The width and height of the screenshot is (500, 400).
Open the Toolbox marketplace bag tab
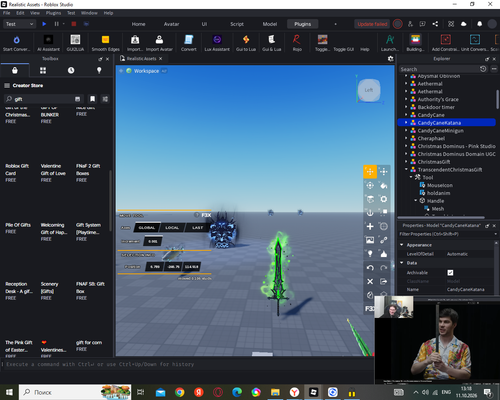(15, 70)
